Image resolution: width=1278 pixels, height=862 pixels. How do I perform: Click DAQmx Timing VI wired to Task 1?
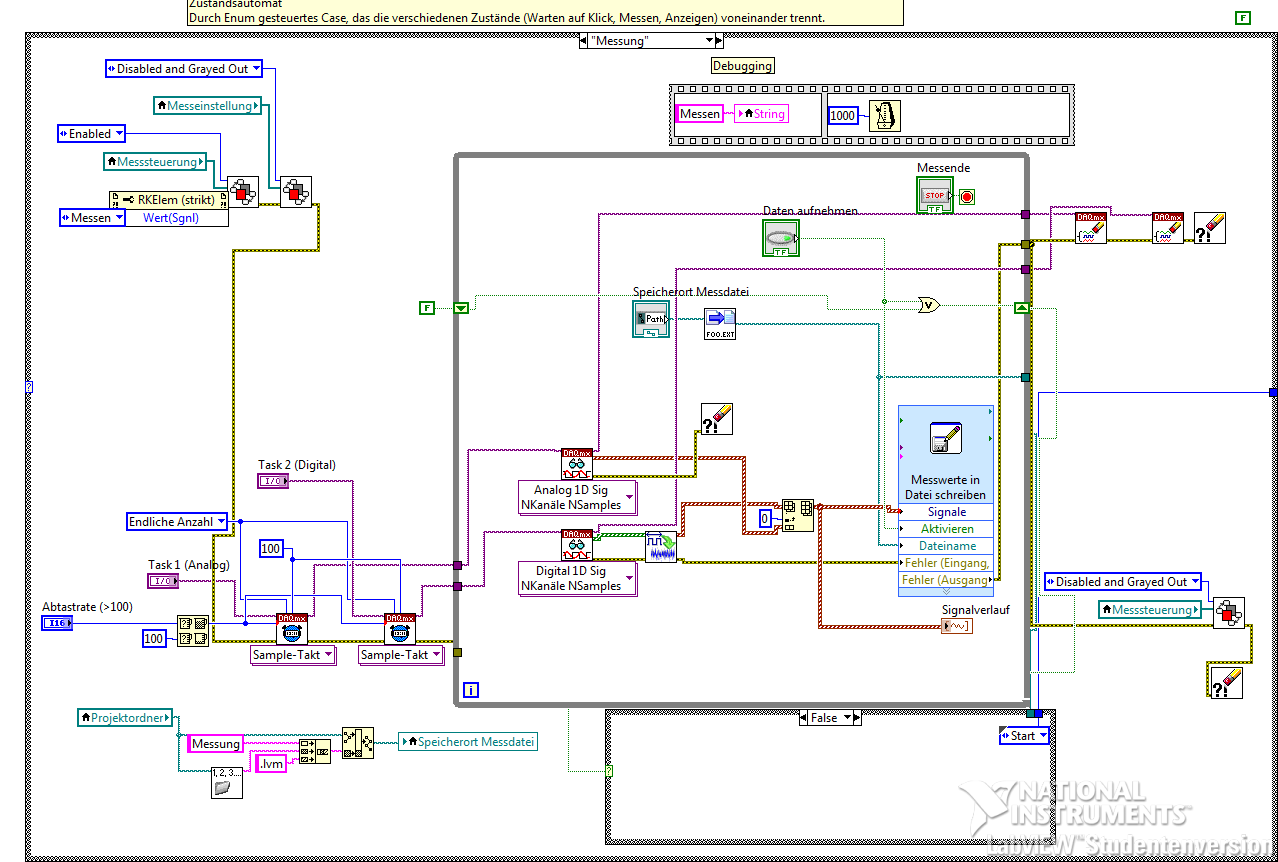pyautogui.click(x=292, y=628)
